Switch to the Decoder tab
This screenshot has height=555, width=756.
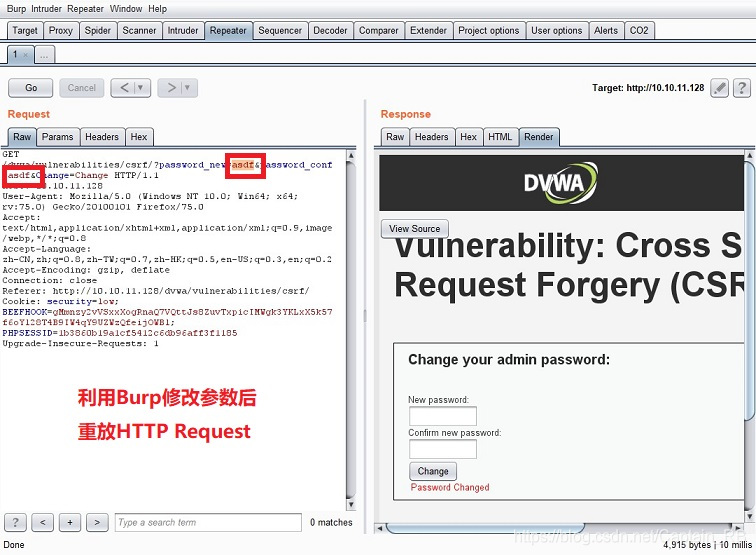[x=330, y=30]
